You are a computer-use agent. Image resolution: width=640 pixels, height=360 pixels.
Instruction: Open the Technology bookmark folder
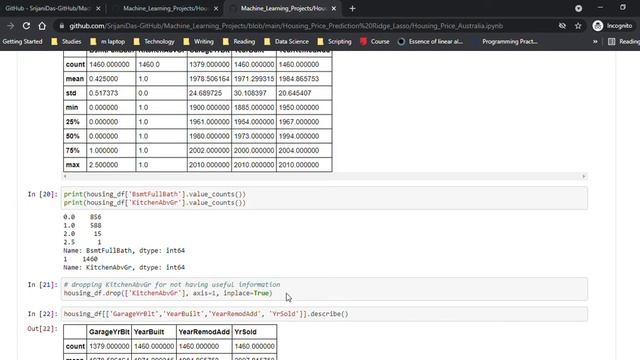coord(154,42)
